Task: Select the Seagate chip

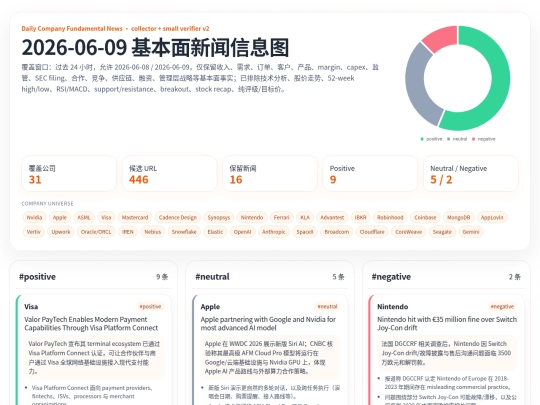Action: tap(442, 232)
